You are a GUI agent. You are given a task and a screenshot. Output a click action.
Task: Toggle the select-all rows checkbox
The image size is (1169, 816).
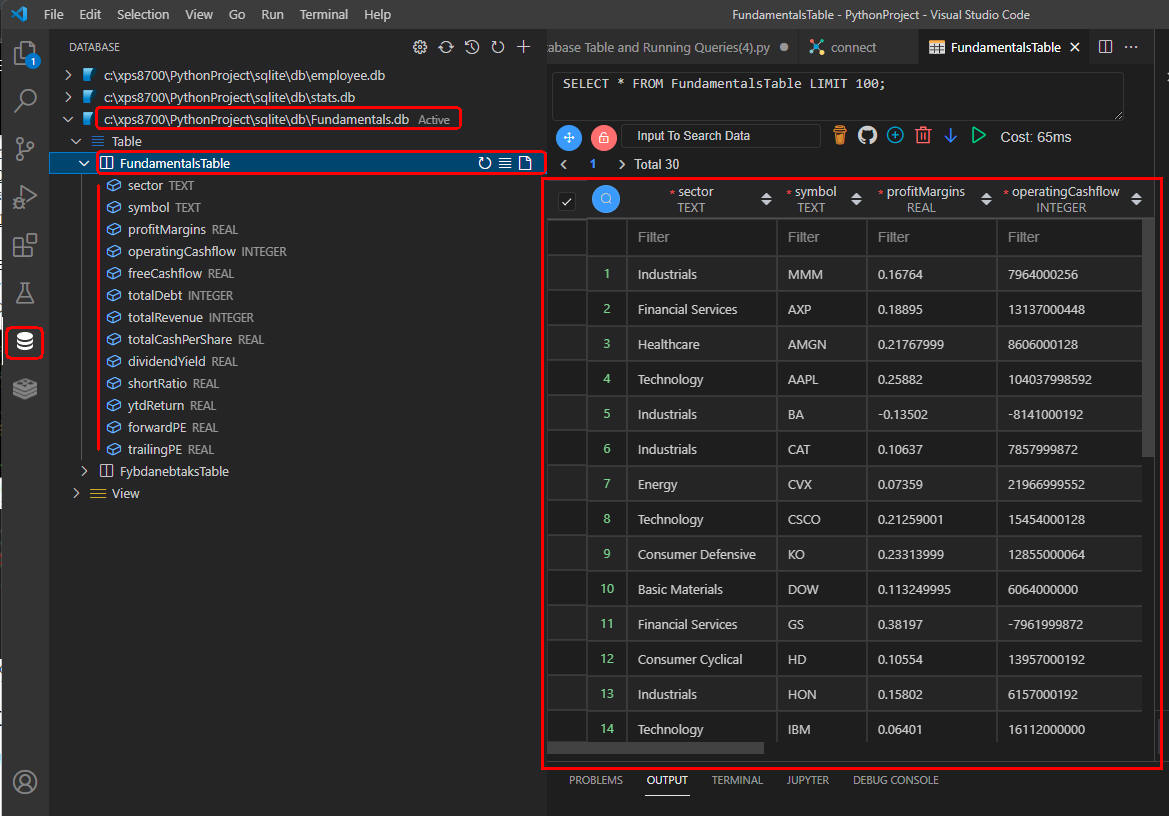click(x=567, y=201)
